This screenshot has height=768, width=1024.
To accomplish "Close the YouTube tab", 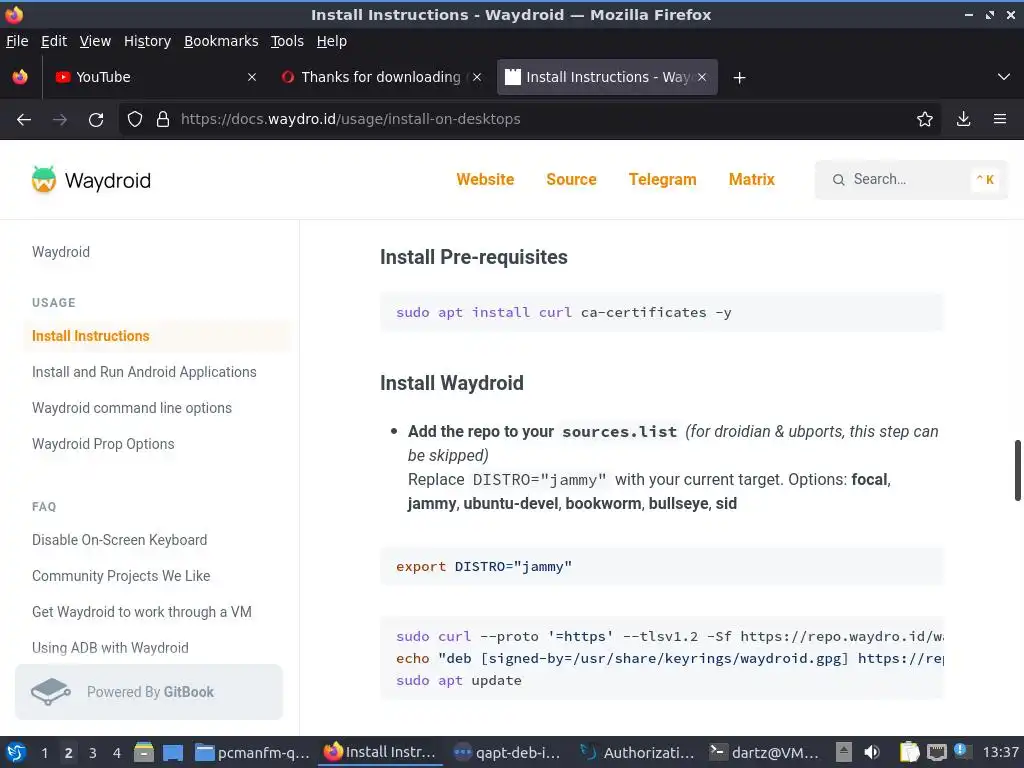I will (x=252, y=77).
